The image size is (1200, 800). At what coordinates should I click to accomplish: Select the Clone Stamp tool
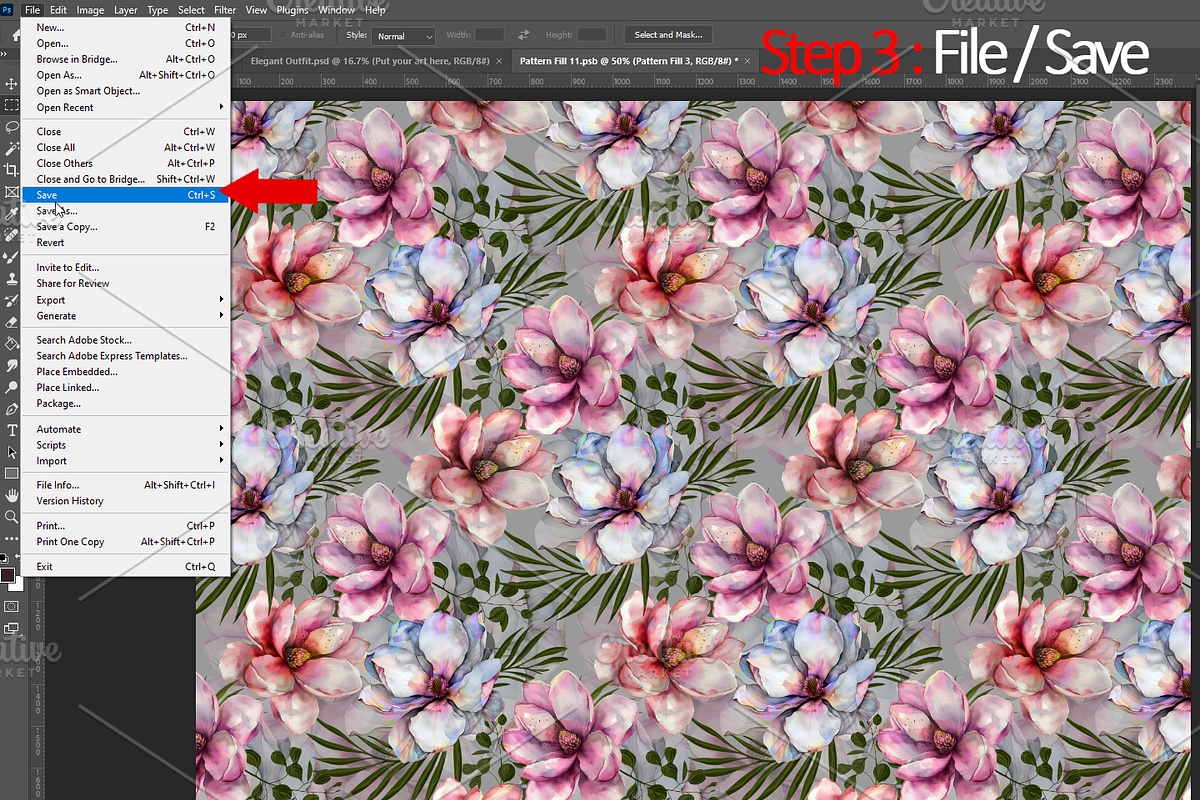coord(12,278)
